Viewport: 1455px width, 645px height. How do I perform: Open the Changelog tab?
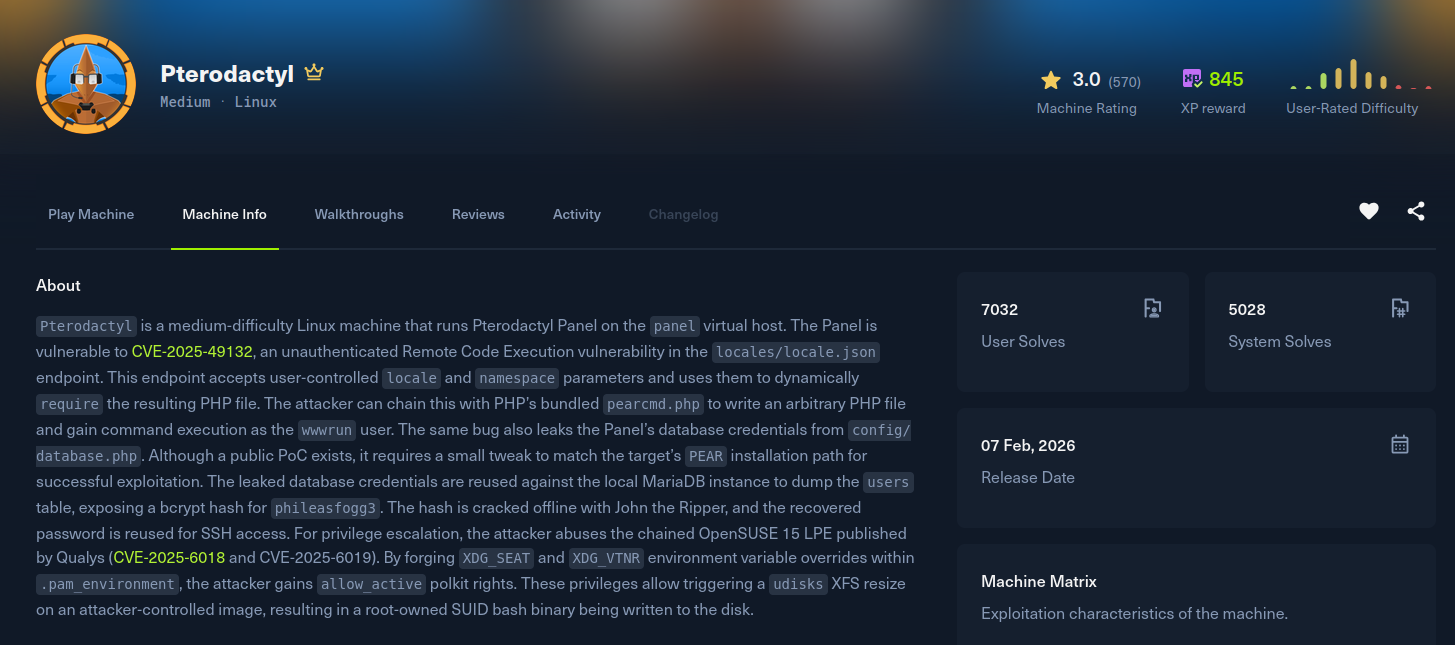point(683,214)
